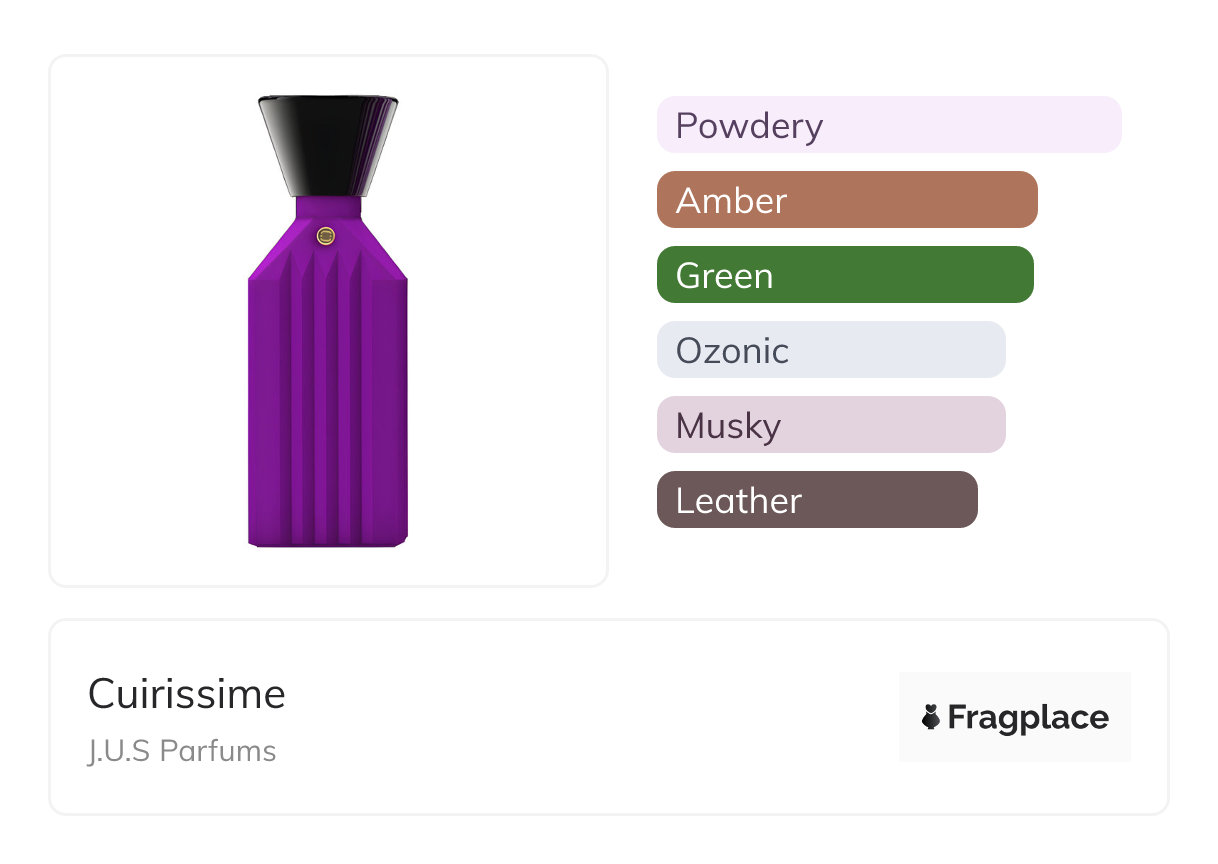Viewport: 1218px width, 864px height.
Task: Click the Green label text
Action: click(x=724, y=276)
